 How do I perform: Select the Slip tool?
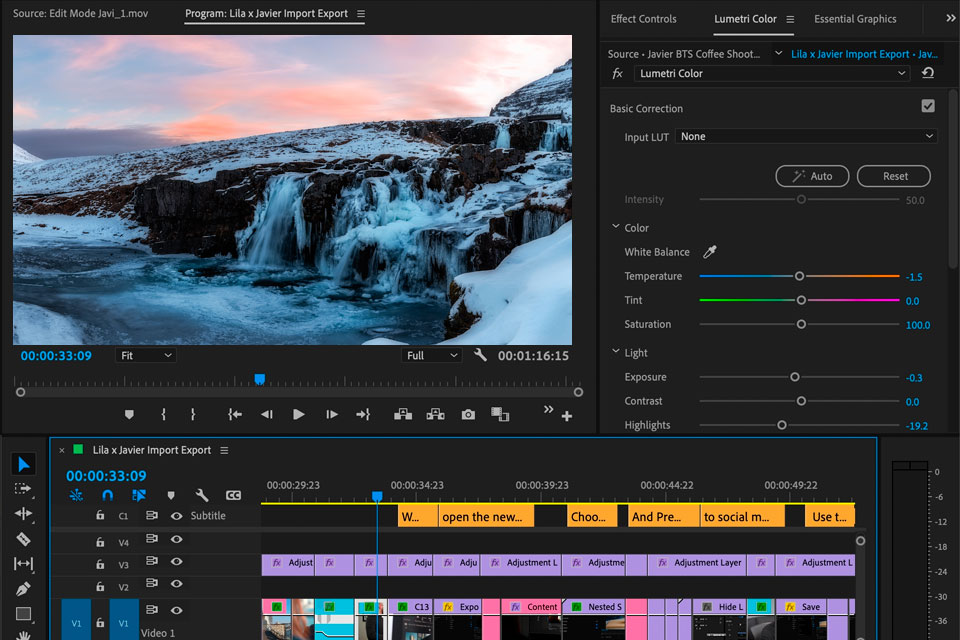[23, 563]
